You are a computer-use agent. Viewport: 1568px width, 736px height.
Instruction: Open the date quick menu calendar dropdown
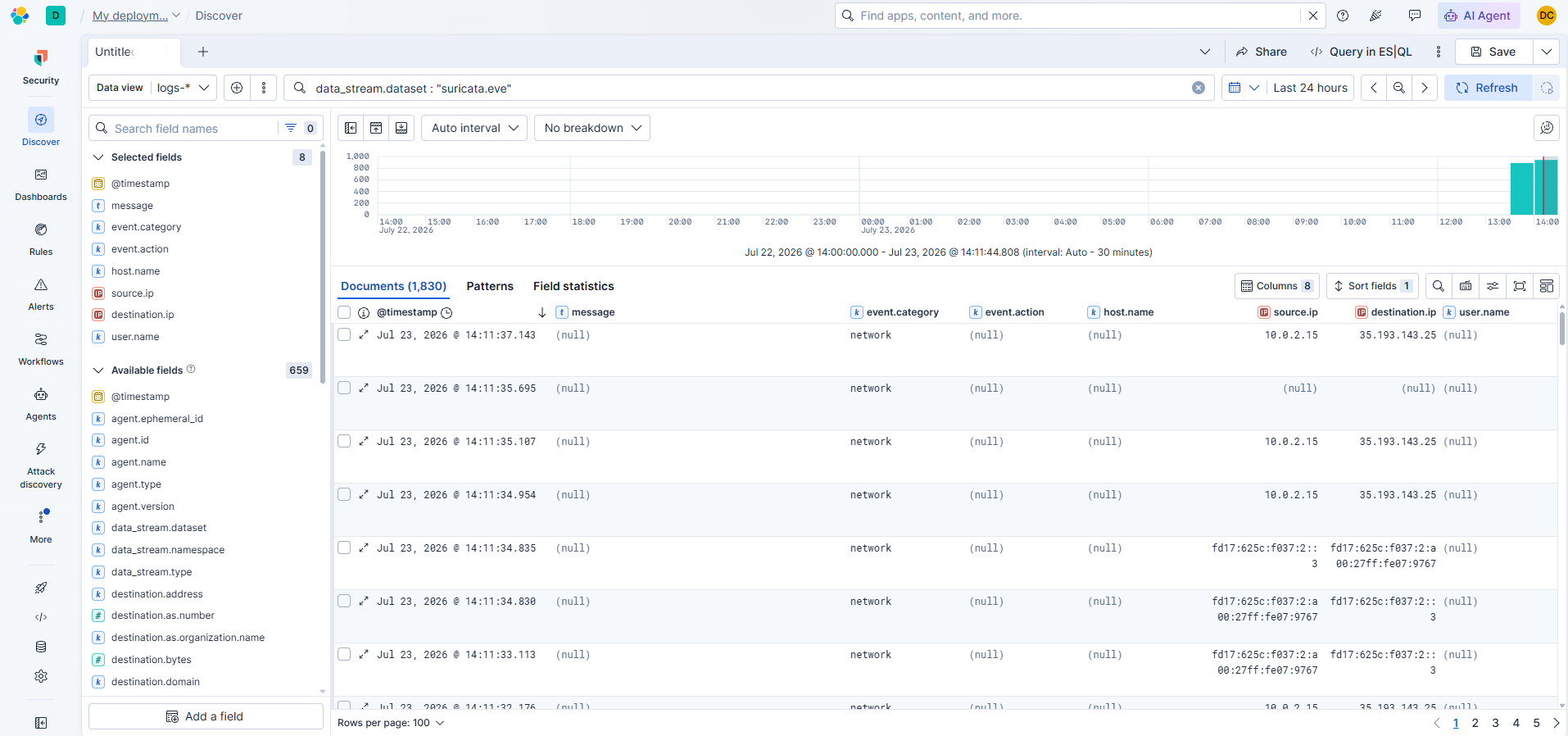(1243, 88)
